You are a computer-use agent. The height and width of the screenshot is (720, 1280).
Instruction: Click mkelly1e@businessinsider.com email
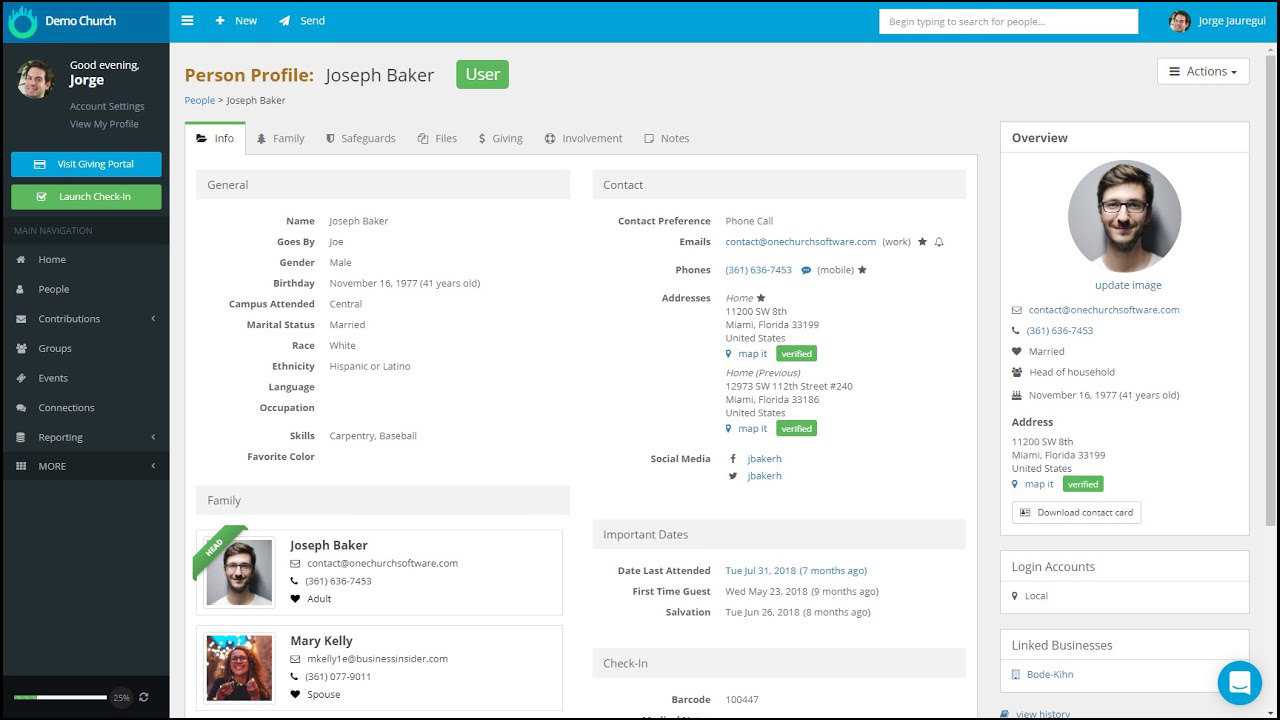tap(377, 659)
